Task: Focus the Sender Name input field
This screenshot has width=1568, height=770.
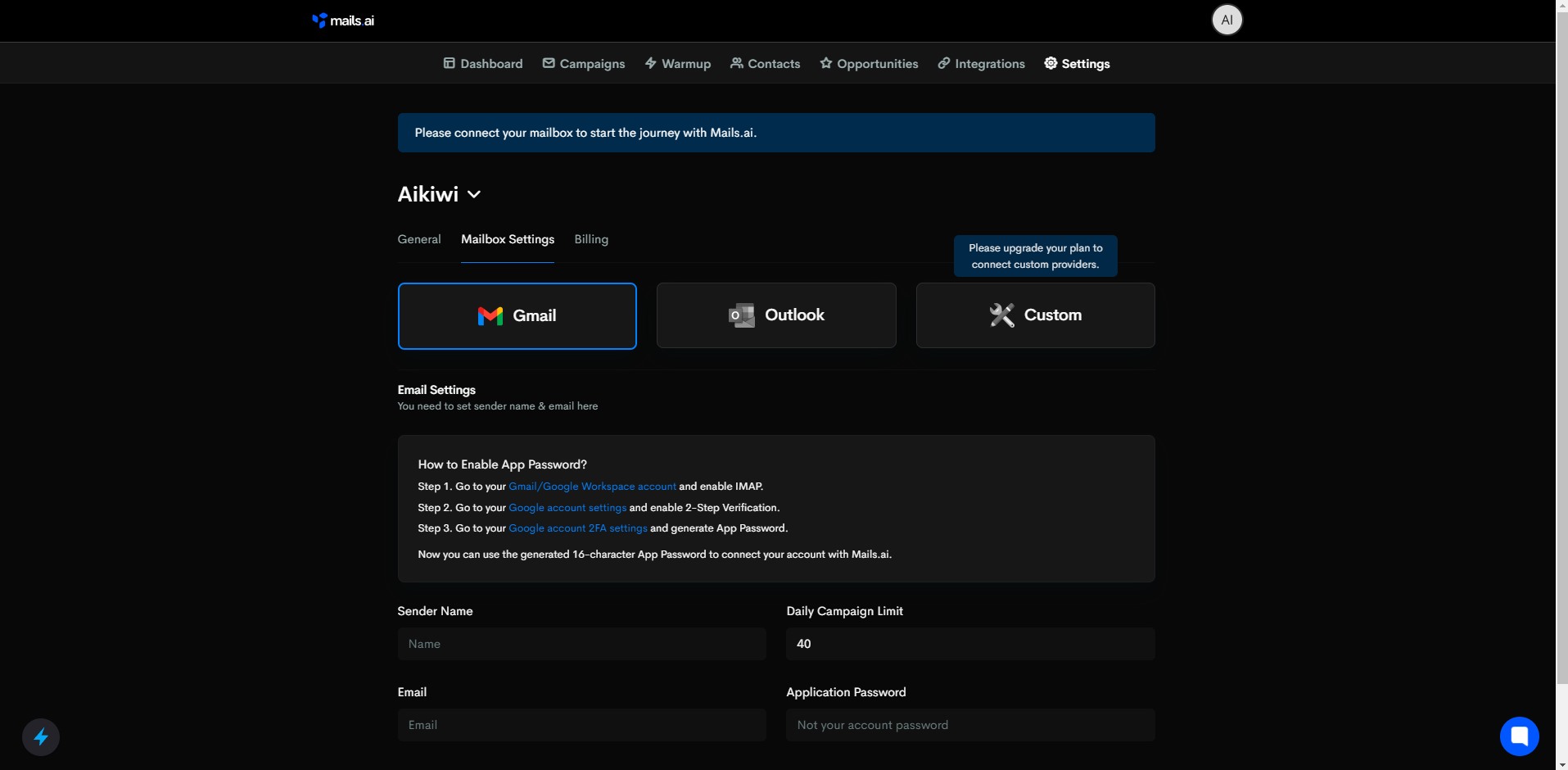Action: coord(582,644)
